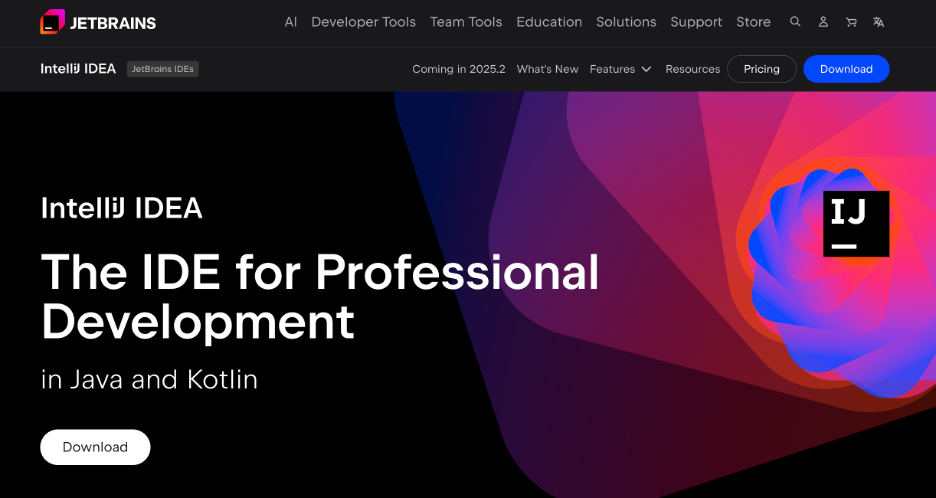
Task: Open the Pricing button
Action: tap(761, 69)
